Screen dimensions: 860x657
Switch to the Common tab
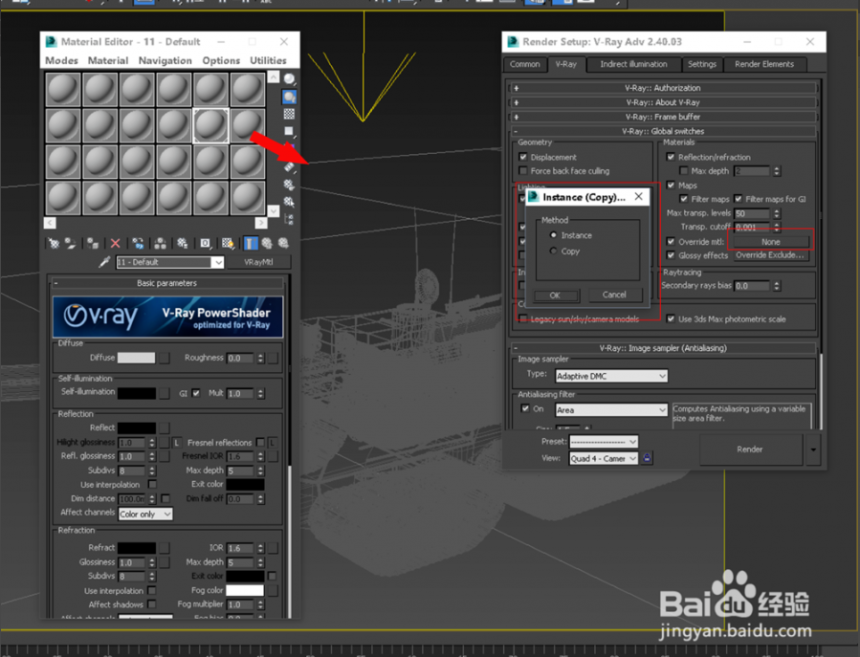tap(525, 64)
